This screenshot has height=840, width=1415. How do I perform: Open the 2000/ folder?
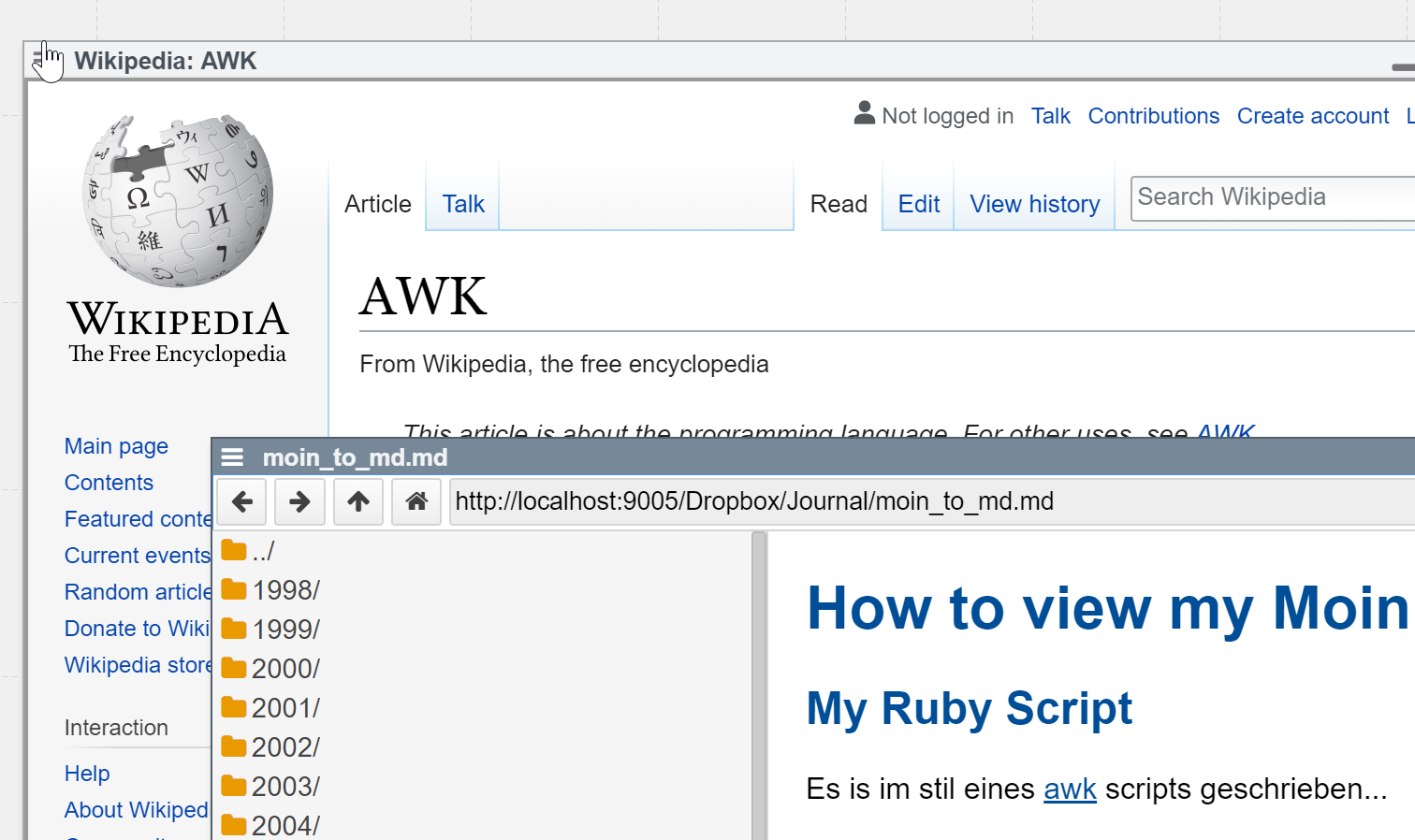pos(284,669)
